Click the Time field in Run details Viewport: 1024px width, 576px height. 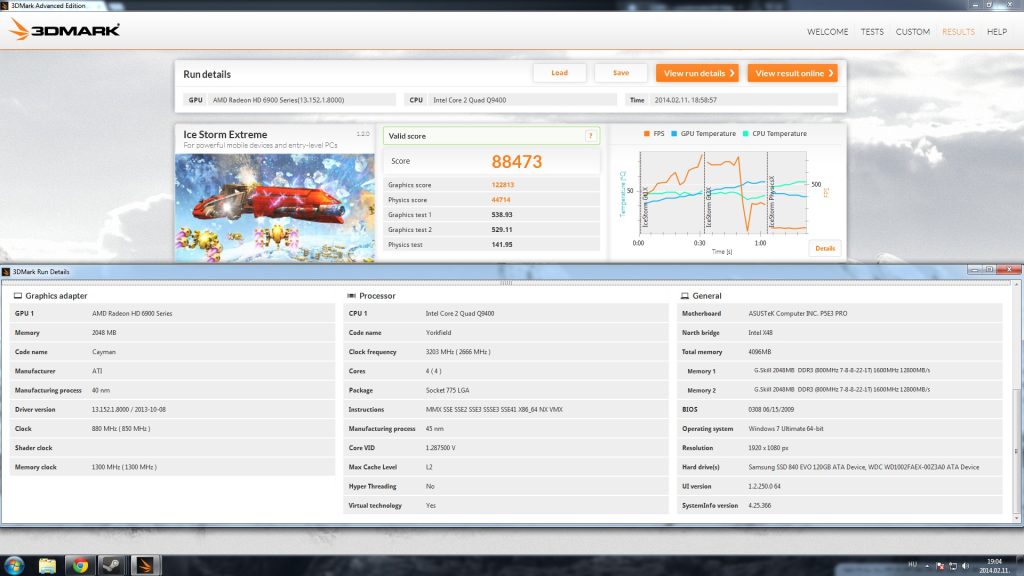pos(731,100)
